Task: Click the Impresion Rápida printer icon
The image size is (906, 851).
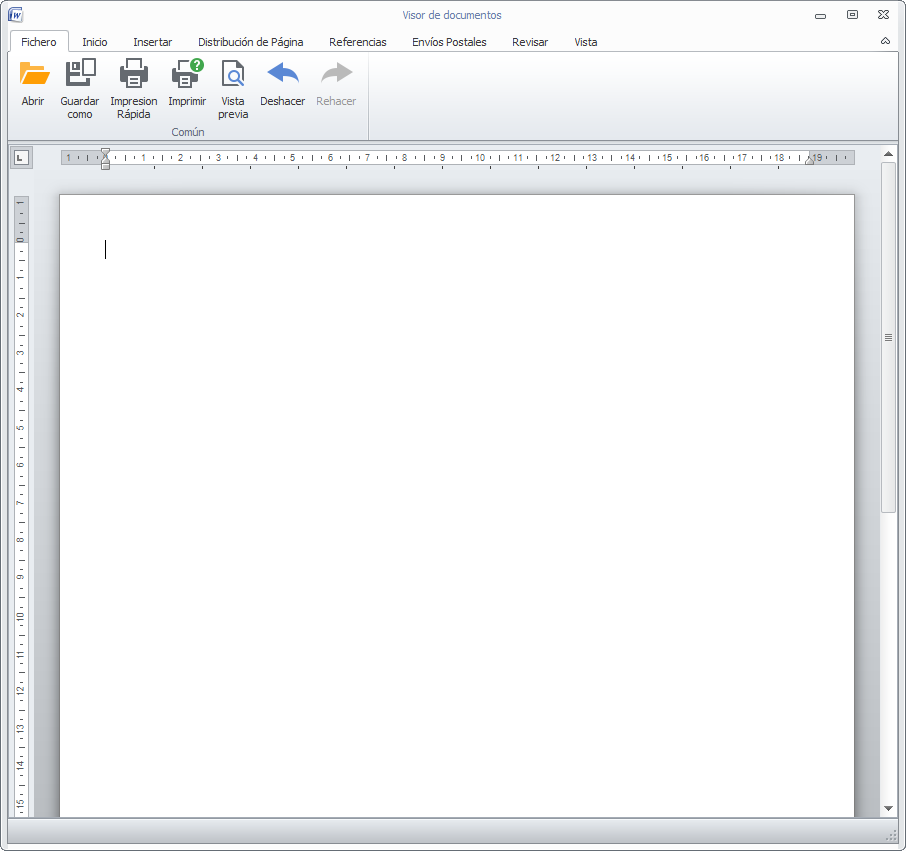Action: (x=133, y=74)
